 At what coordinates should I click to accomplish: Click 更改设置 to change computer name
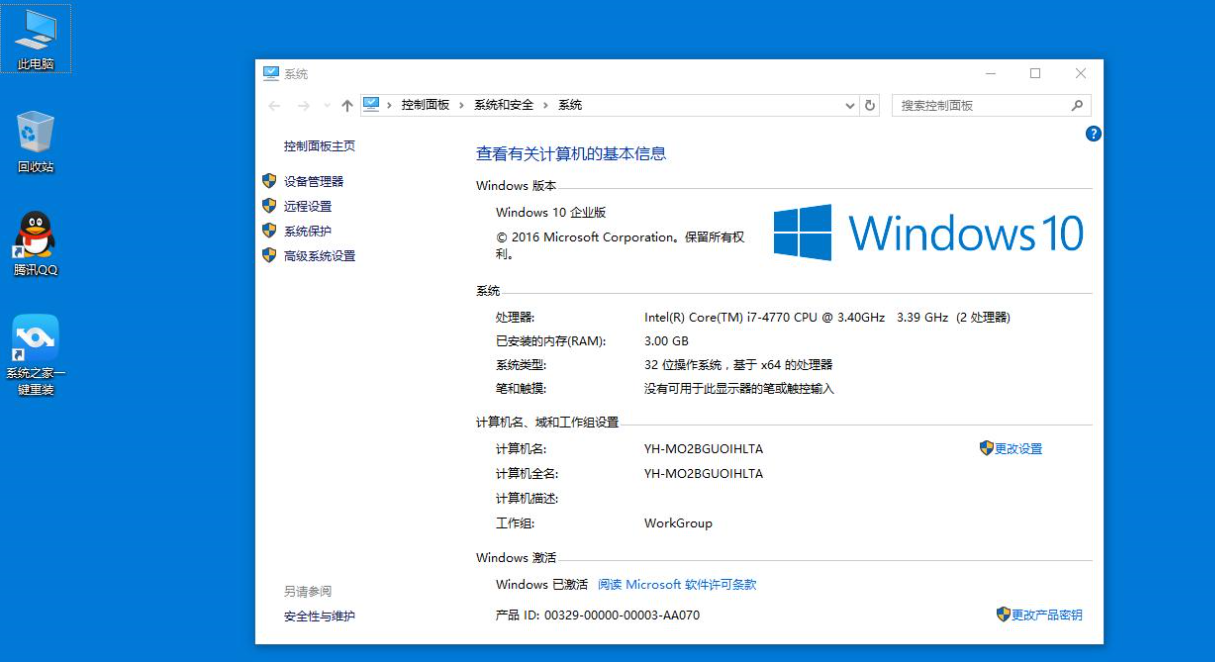coord(1018,448)
